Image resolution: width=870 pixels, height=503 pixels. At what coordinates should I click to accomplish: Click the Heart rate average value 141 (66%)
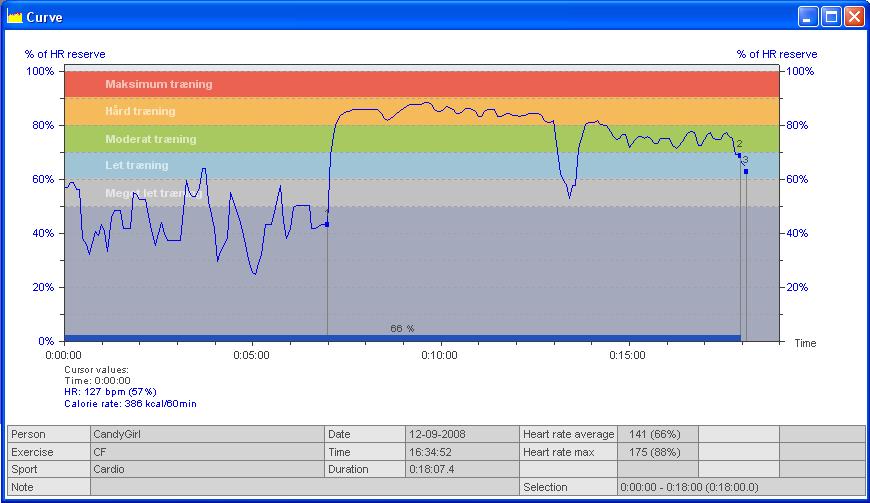click(657, 435)
